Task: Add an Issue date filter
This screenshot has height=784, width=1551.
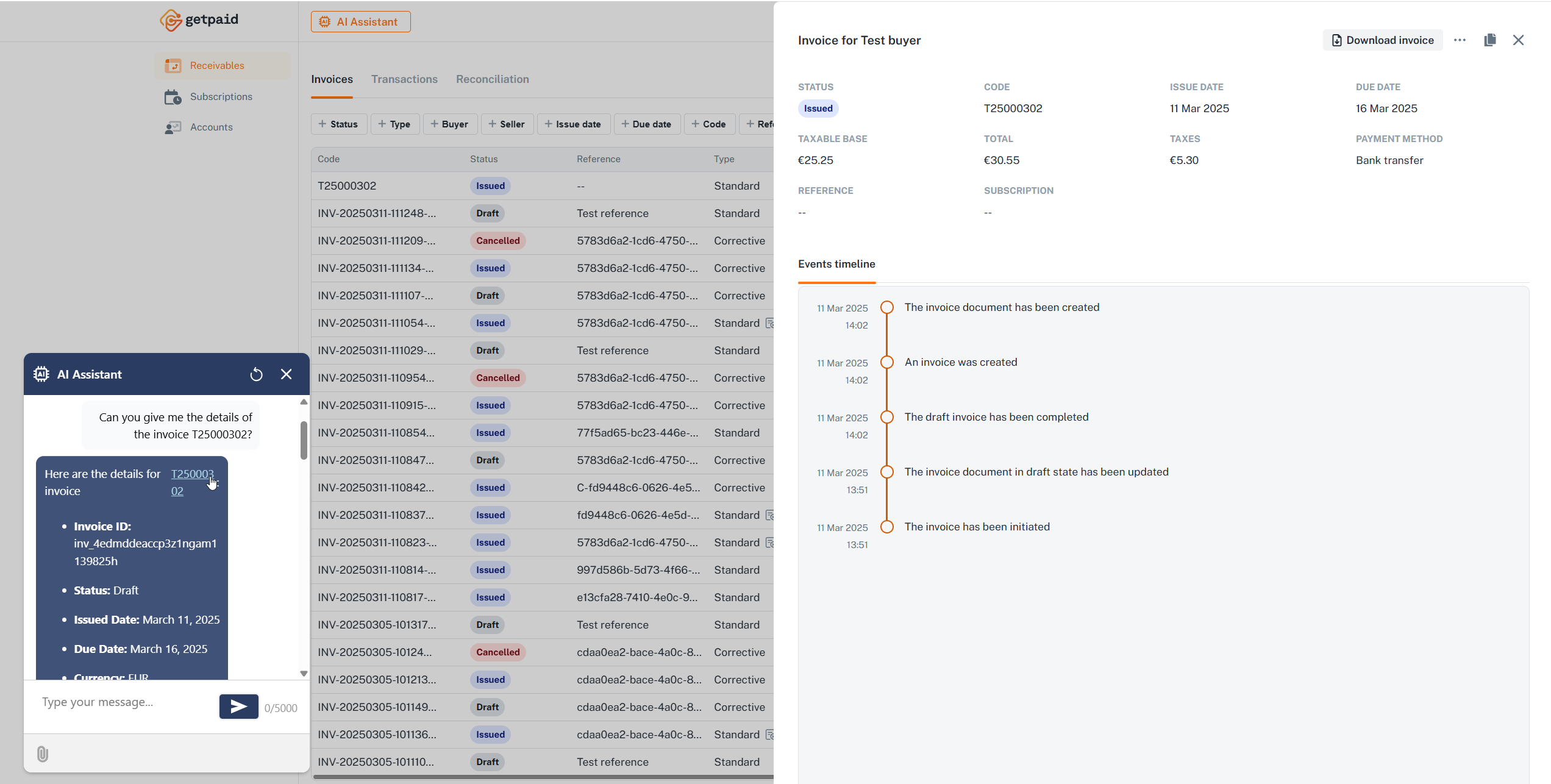Action: [x=573, y=124]
